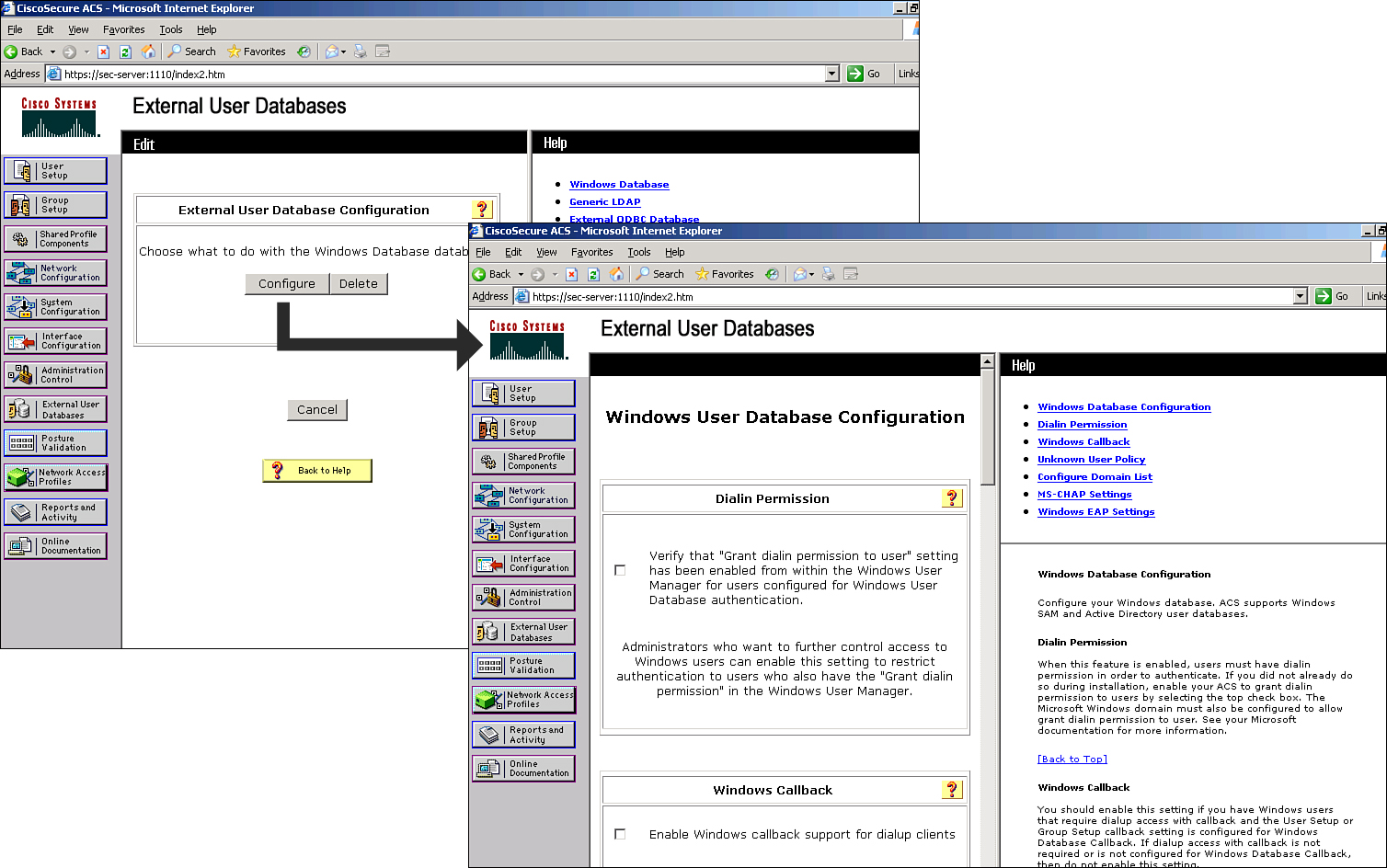The image size is (1387, 868).
Task: Open Network Access Profiles in the front window
Action: pos(523,700)
